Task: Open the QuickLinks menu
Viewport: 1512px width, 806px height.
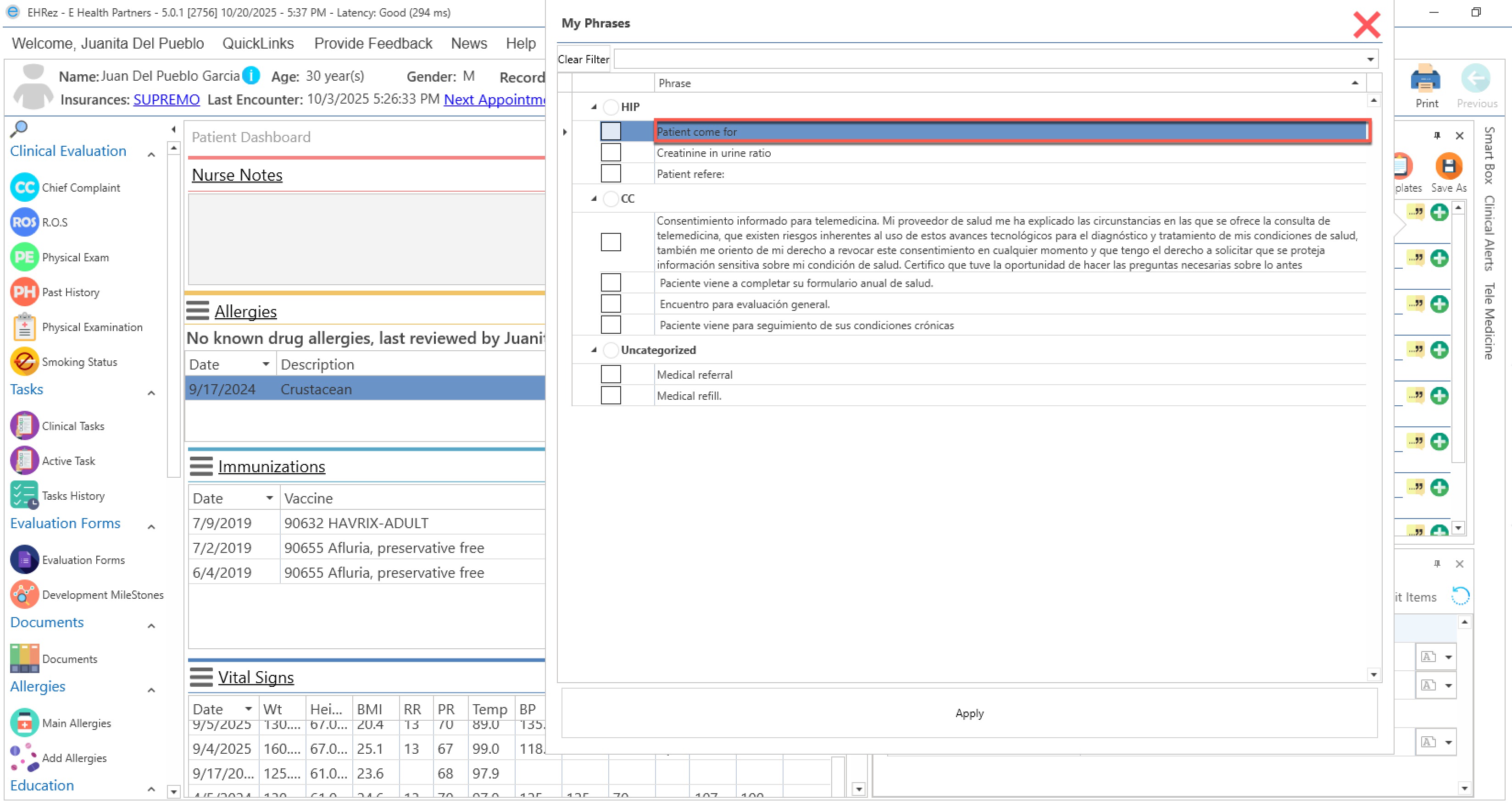Action: tap(258, 44)
